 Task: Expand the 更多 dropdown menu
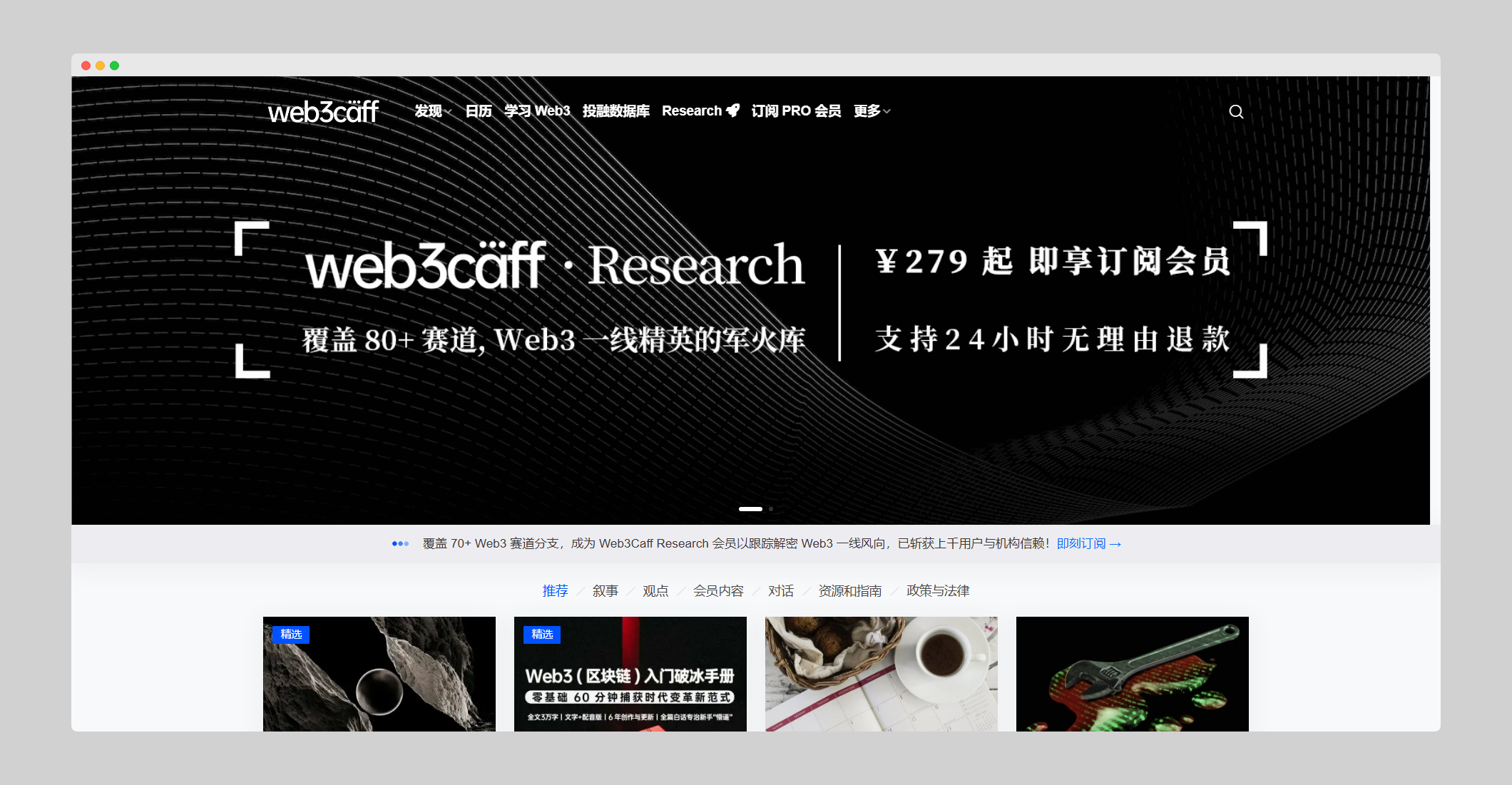point(872,111)
